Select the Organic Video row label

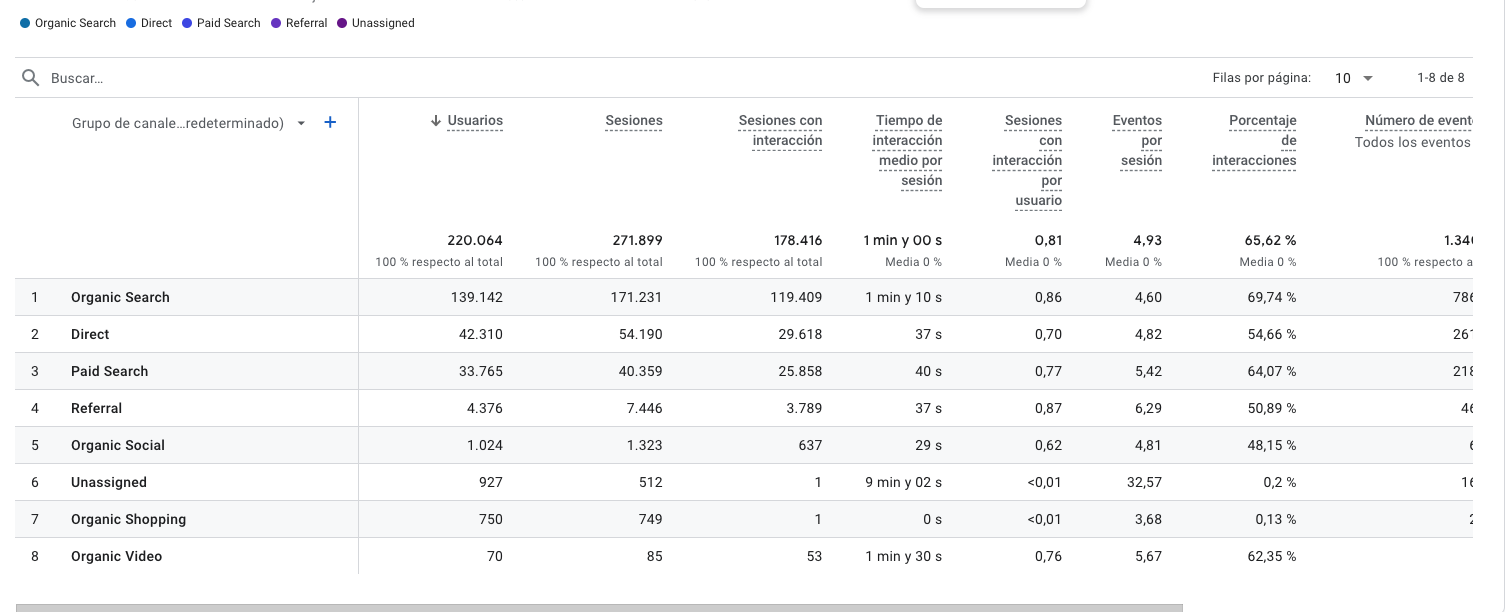116,556
